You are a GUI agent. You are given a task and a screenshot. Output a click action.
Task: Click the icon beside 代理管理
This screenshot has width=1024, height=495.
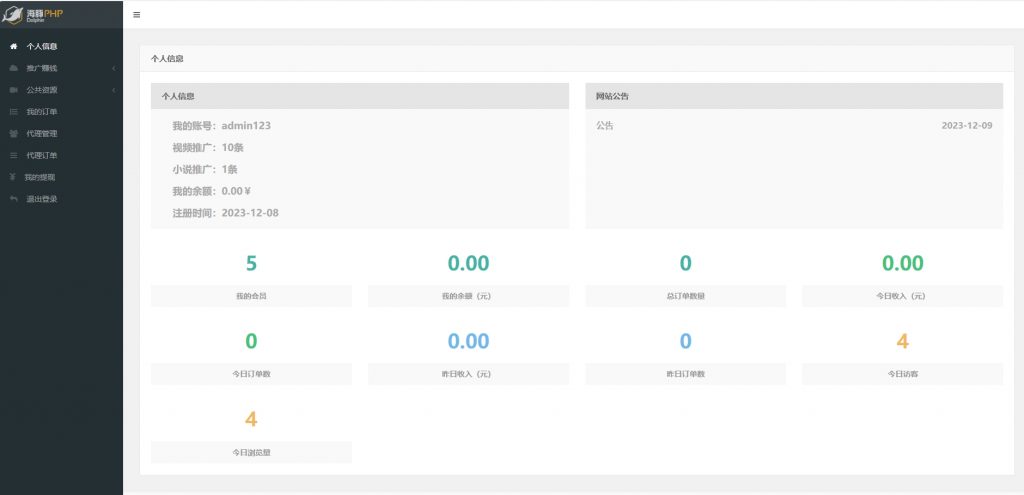pyautogui.click(x=13, y=134)
